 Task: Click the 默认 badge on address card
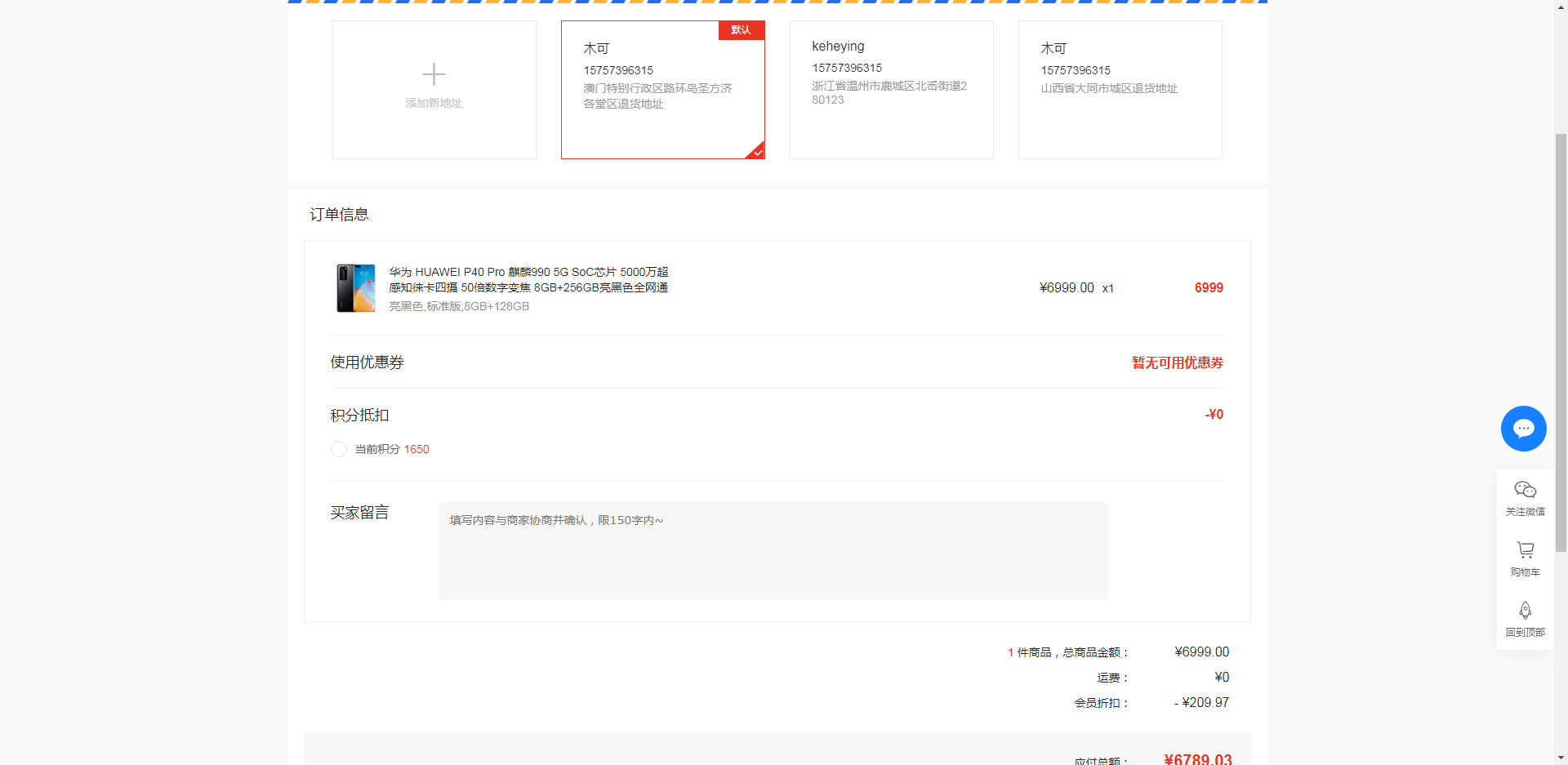tap(742, 30)
